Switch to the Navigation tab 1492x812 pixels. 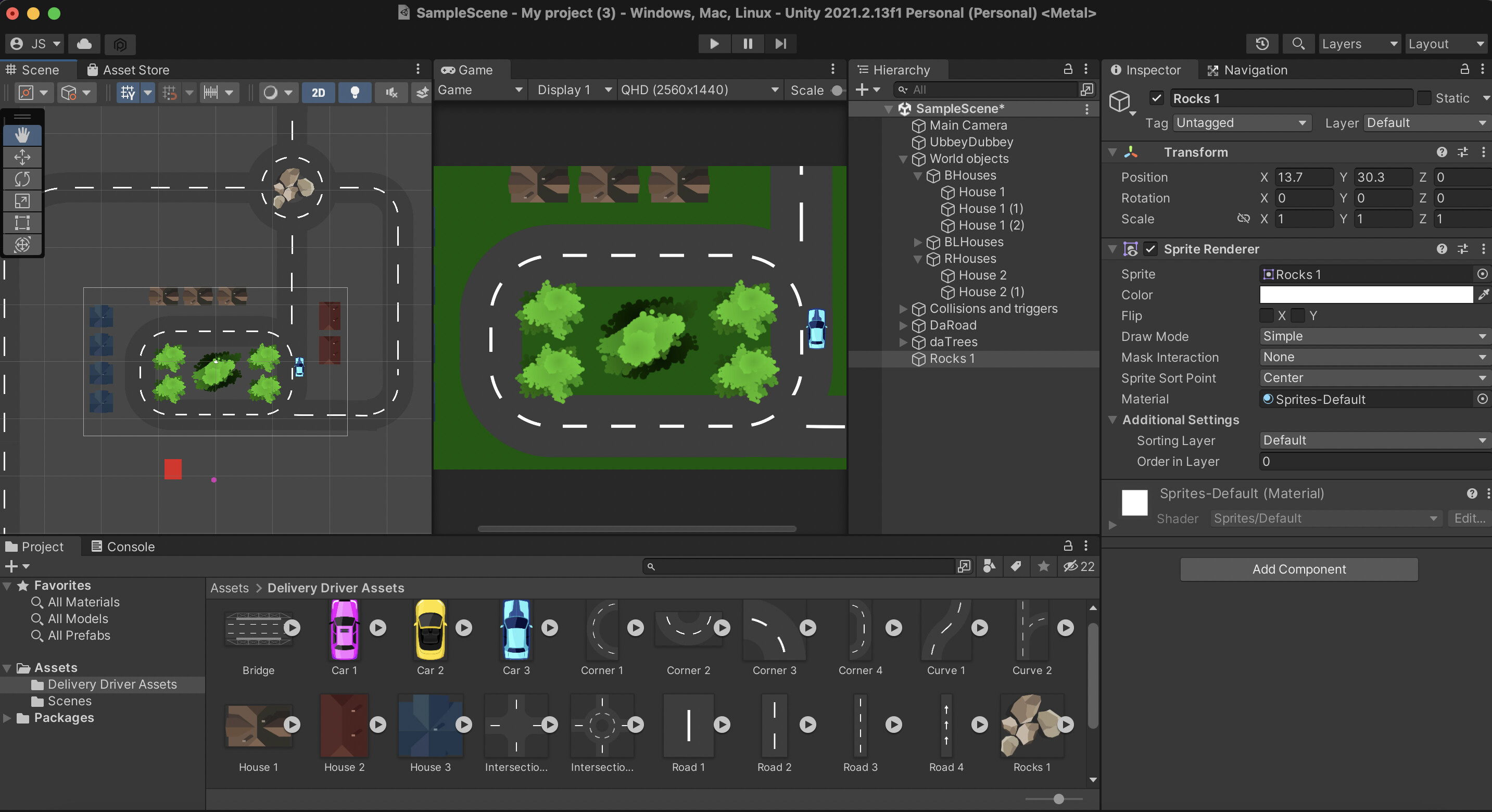(1247, 70)
